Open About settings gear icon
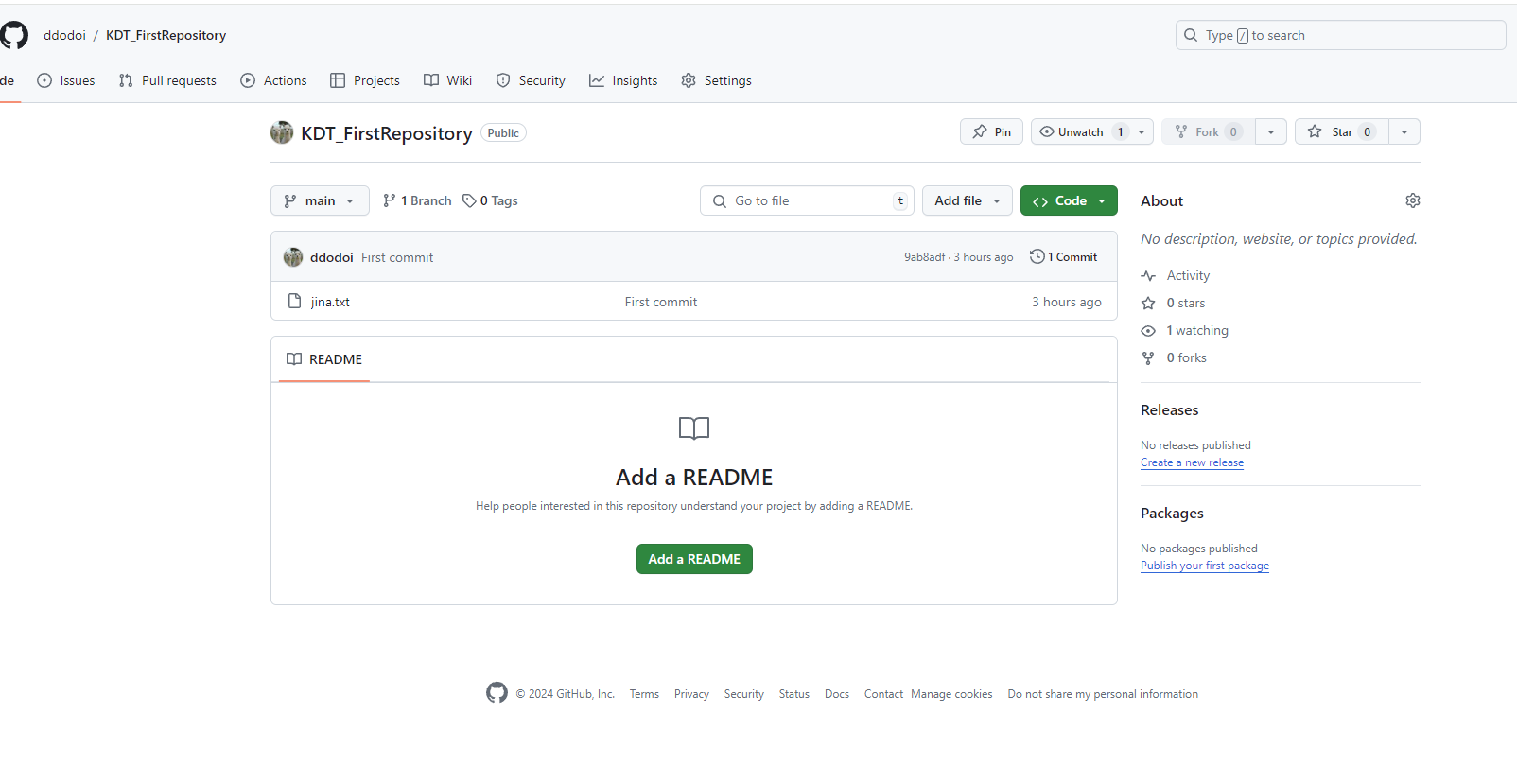The height and width of the screenshot is (784, 1517). point(1413,200)
